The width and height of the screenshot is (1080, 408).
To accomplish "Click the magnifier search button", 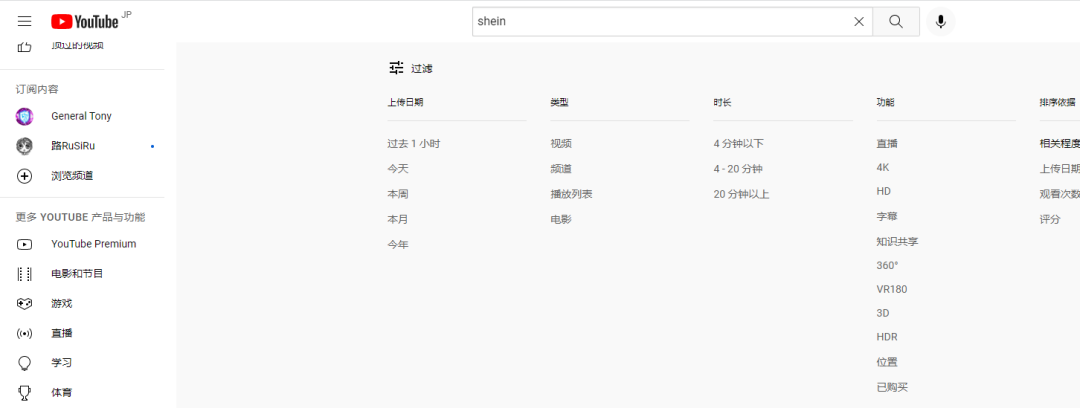I will [x=895, y=21].
